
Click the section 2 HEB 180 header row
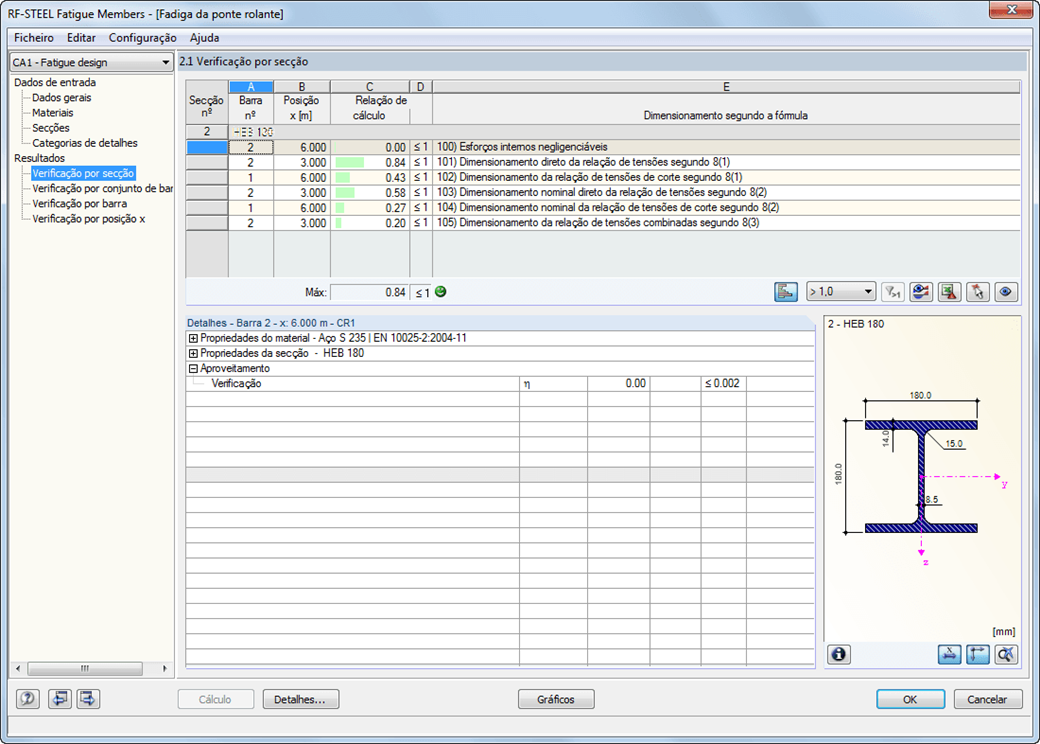click(x=603, y=132)
